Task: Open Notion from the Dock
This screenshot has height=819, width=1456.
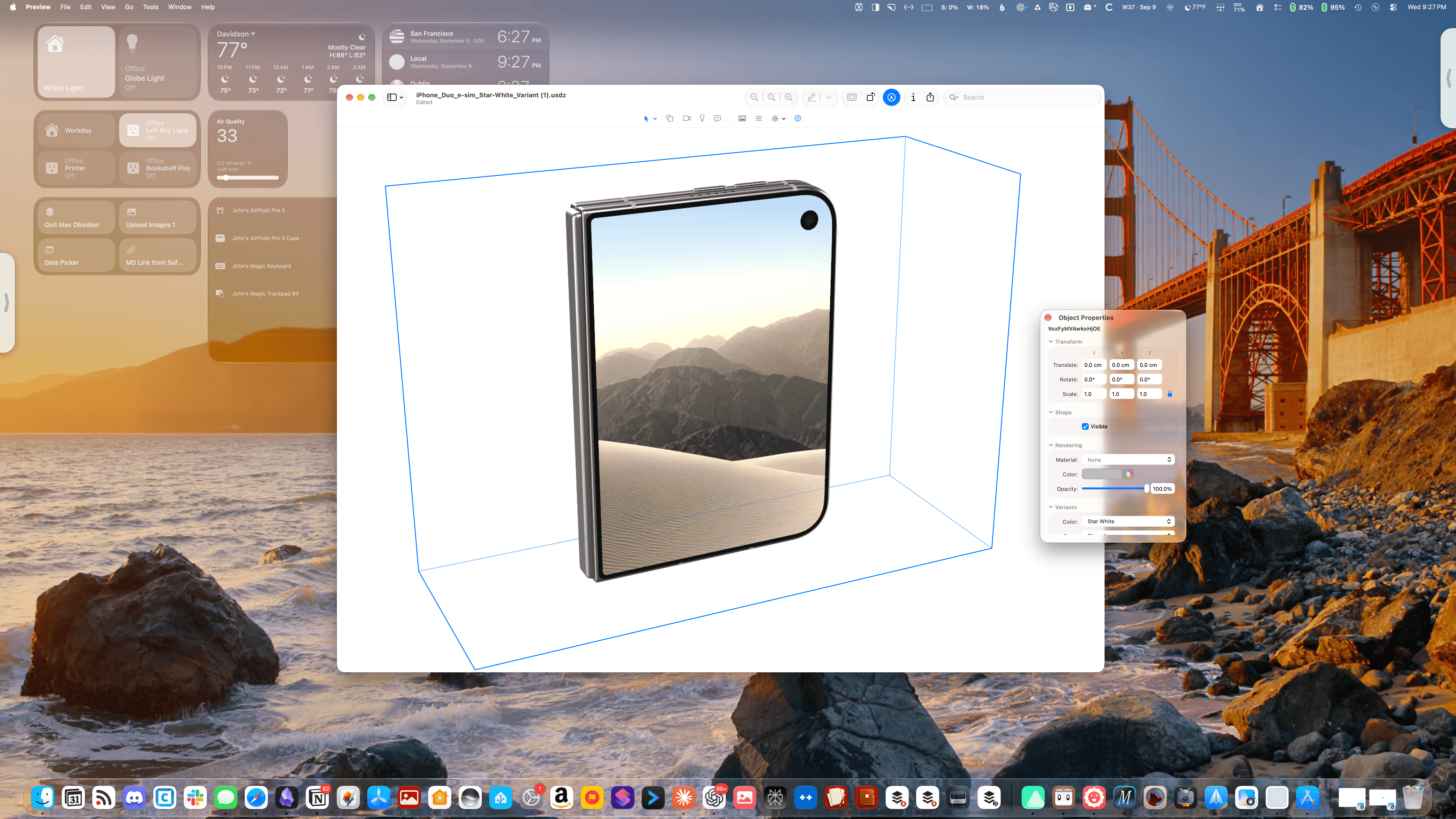Action: tap(318, 797)
